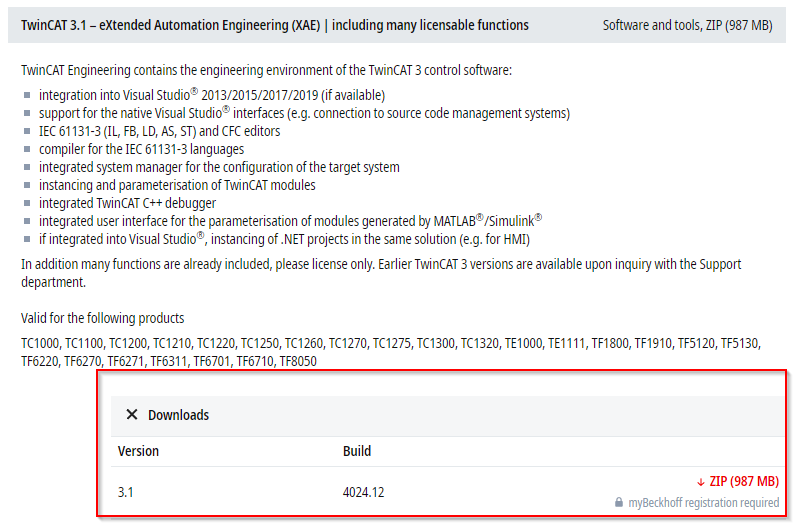
Task: Select the version cell '3.1'
Action: (x=126, y=492)
